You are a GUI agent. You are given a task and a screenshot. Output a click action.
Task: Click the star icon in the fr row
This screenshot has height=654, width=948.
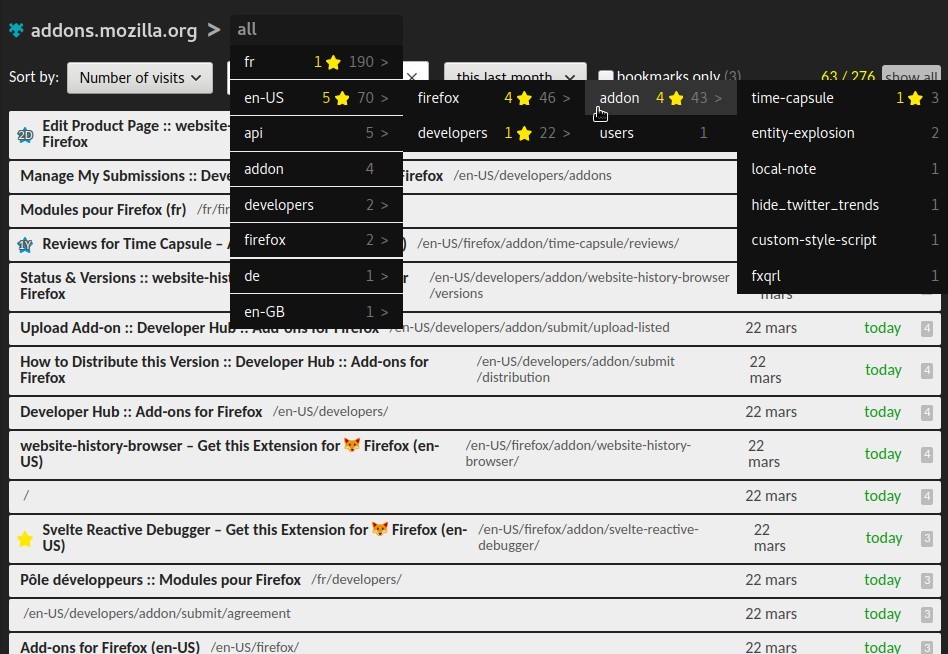333,62
